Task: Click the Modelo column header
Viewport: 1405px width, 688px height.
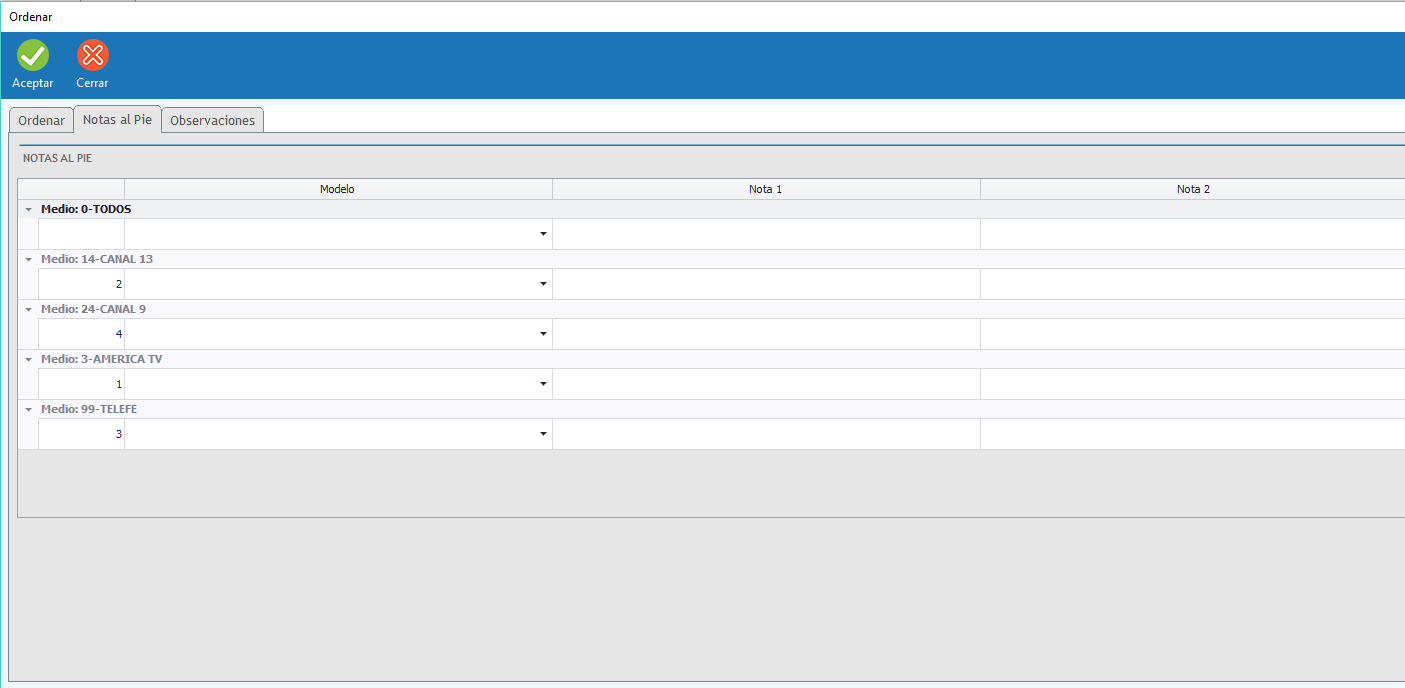Action: [337, 189]
